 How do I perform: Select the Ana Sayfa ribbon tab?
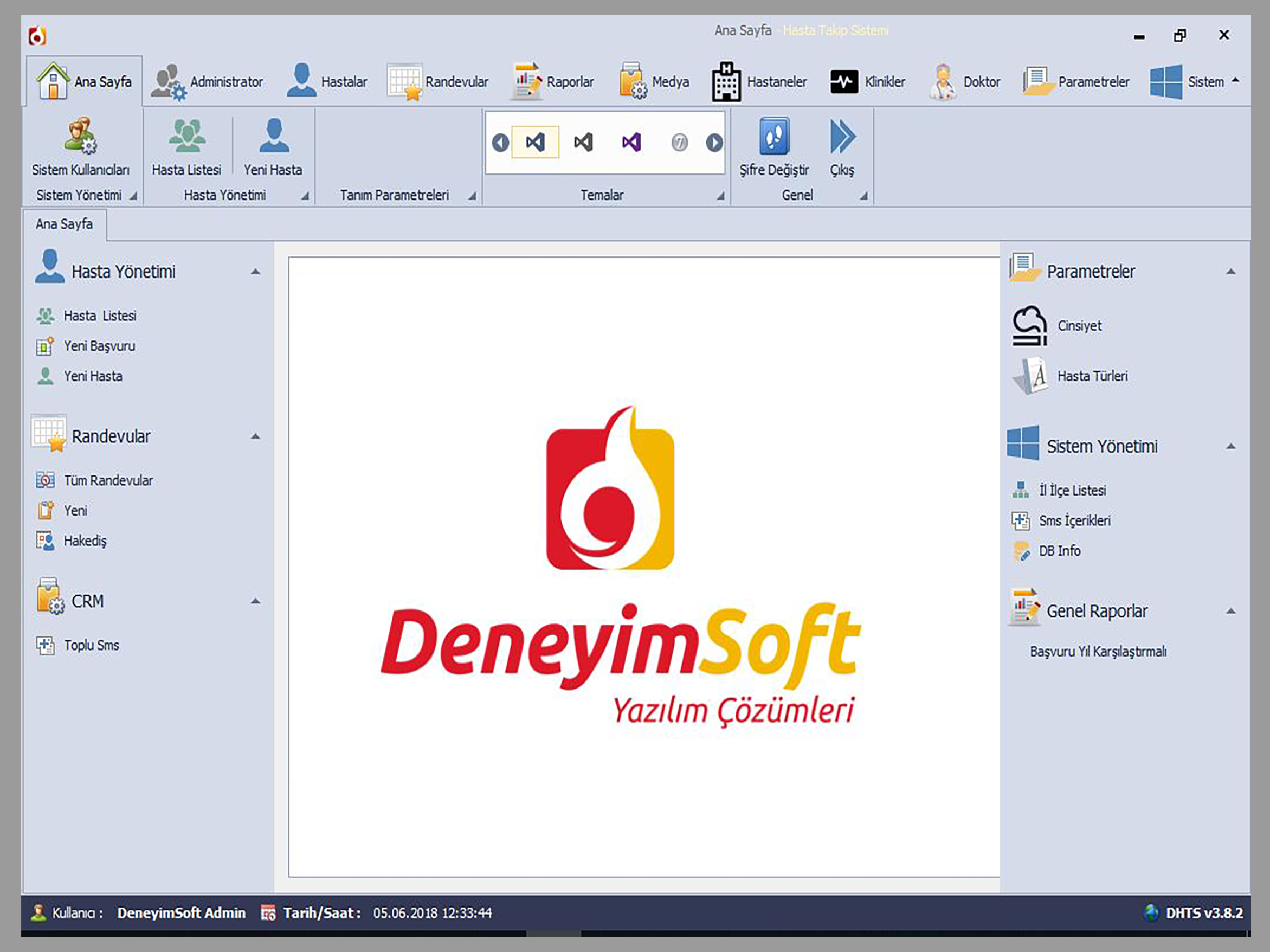85,81
